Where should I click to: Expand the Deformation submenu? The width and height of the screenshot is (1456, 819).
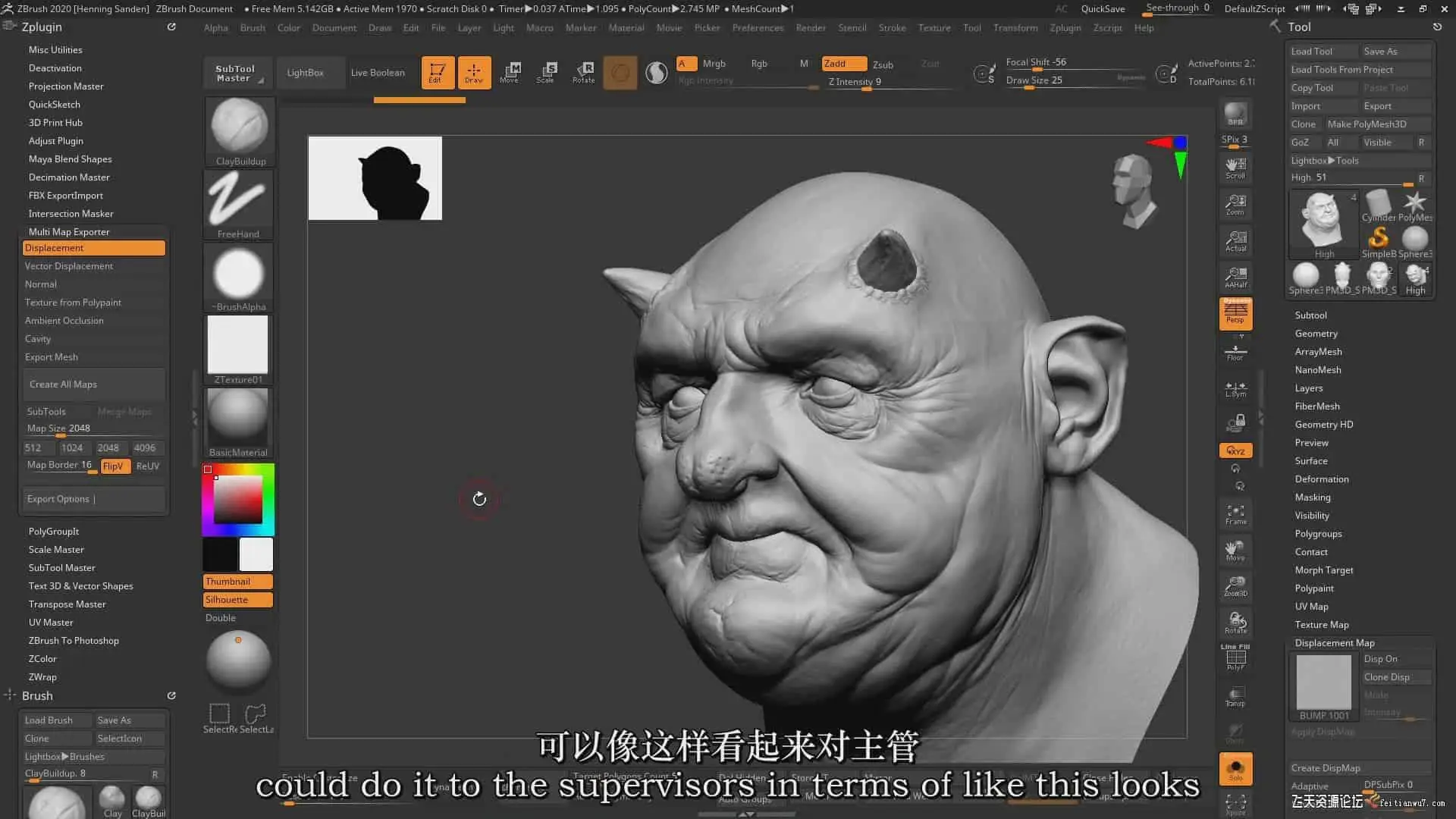coord(1321,479)
